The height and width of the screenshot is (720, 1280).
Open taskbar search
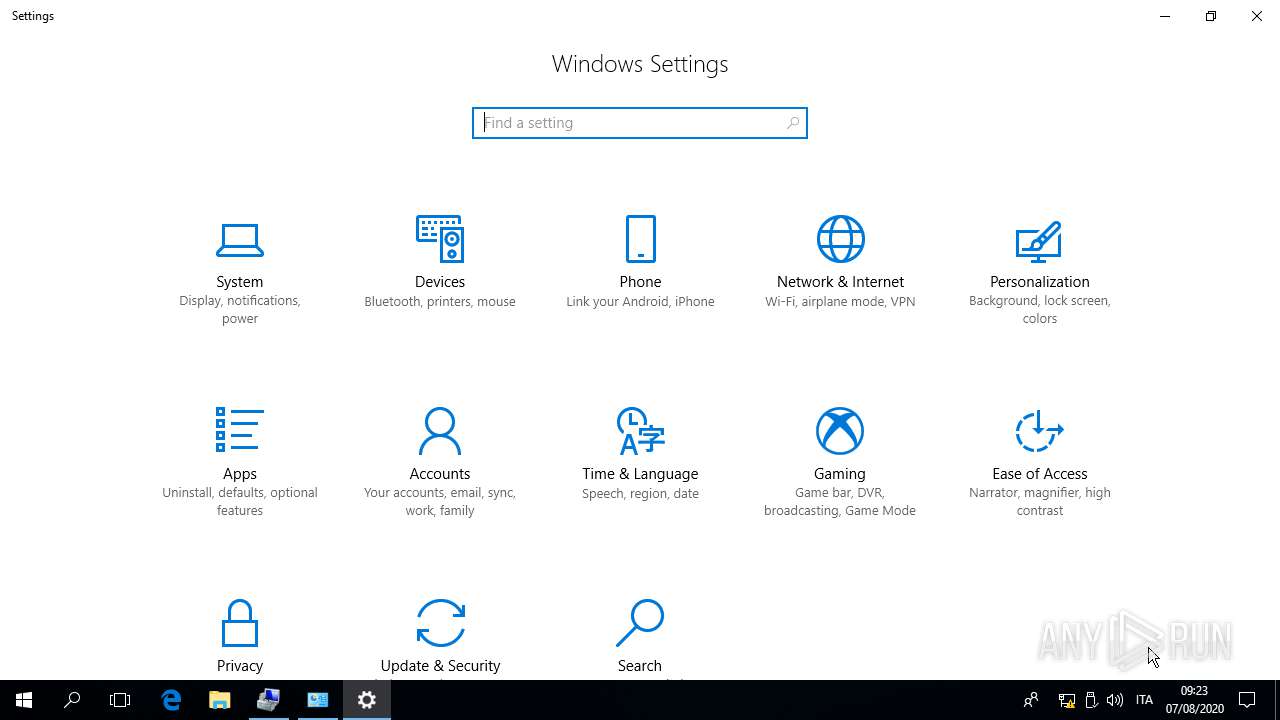click(72, 700)
